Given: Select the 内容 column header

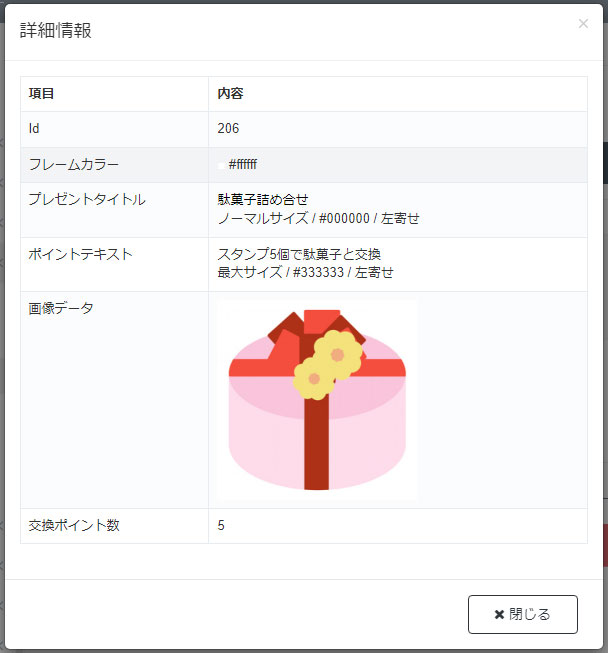Looking at the screenshot, I should (x=230, y=94).
